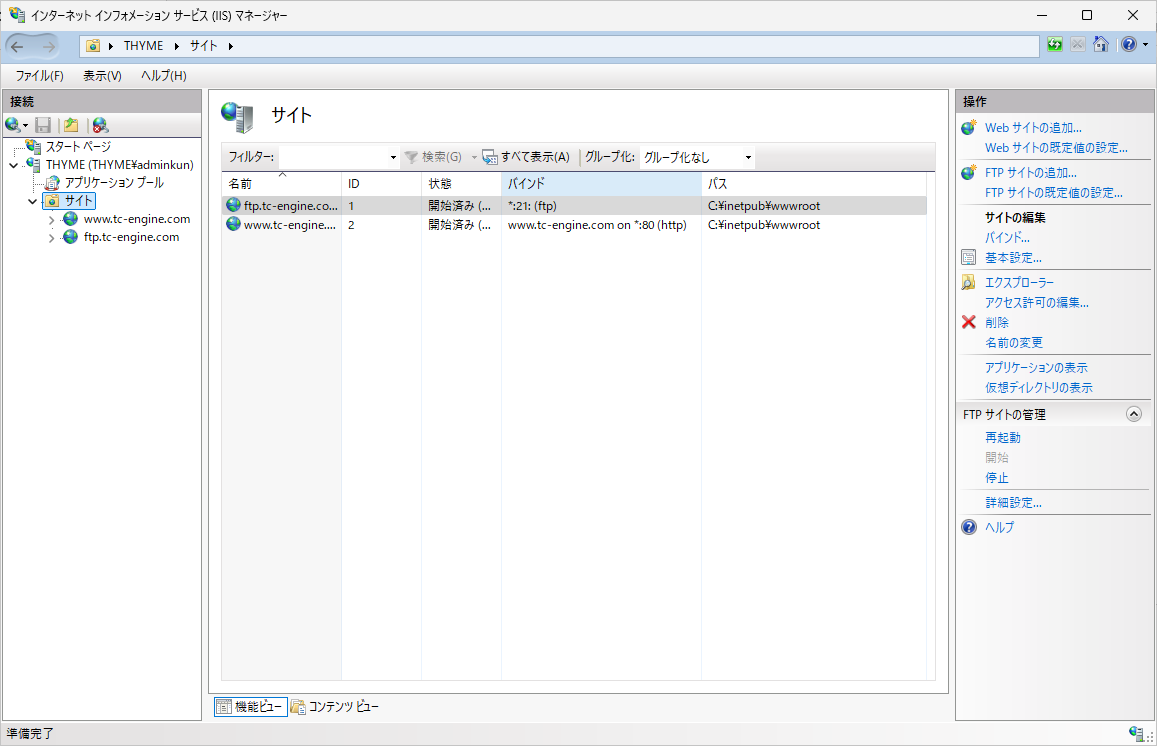Click the Home icon in address bar
The width and height of the screenshot is (1157, 746).
(1101, 44)
